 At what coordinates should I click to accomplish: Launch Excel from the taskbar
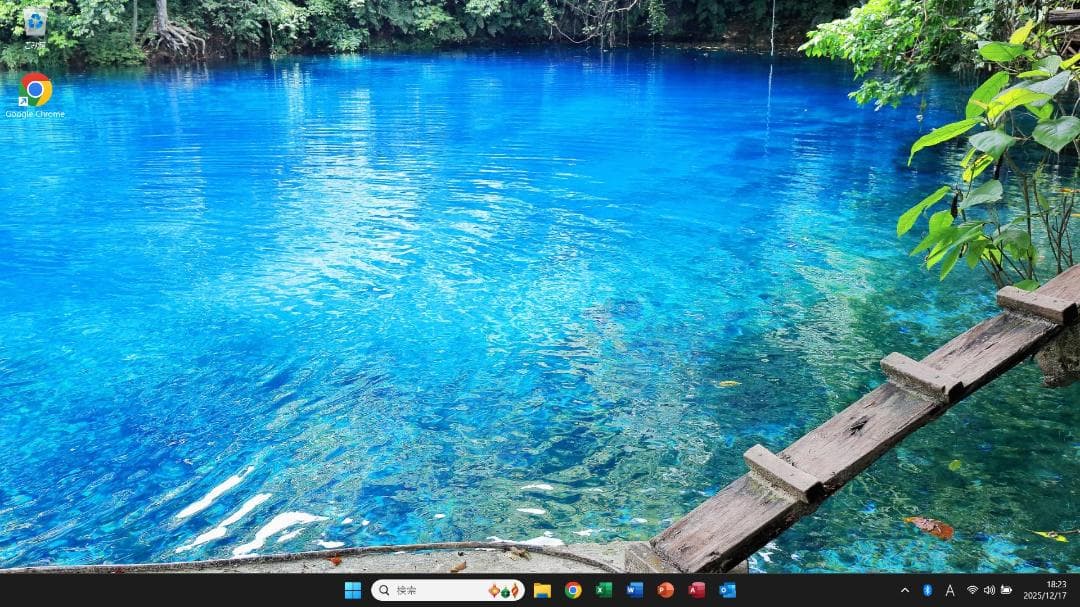(603, 590)
